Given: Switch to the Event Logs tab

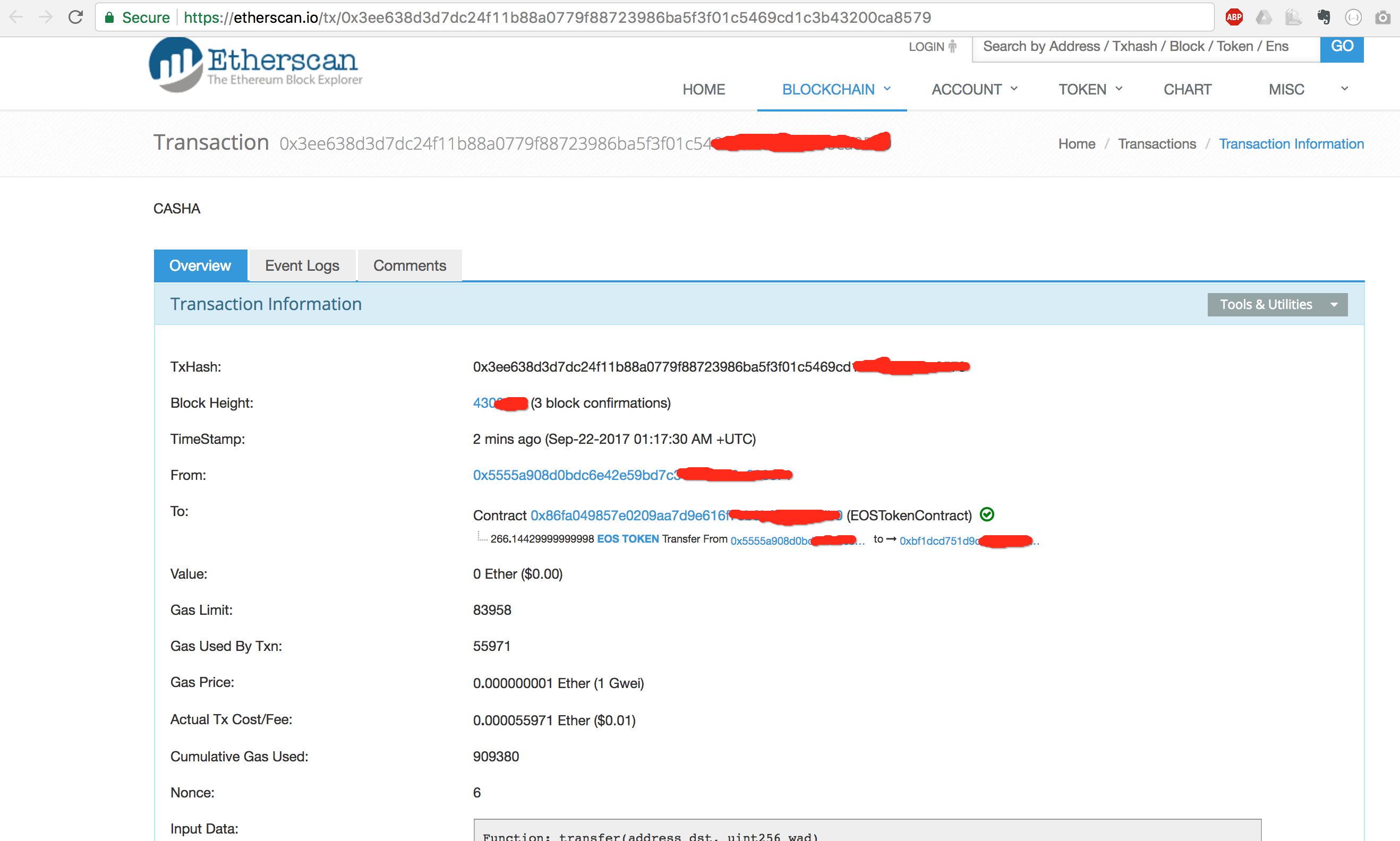Looking at the screenshot, I should point(302,265).
